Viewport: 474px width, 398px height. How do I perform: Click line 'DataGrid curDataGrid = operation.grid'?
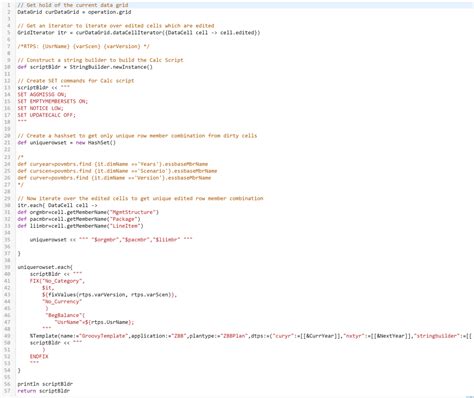(74, 12)
